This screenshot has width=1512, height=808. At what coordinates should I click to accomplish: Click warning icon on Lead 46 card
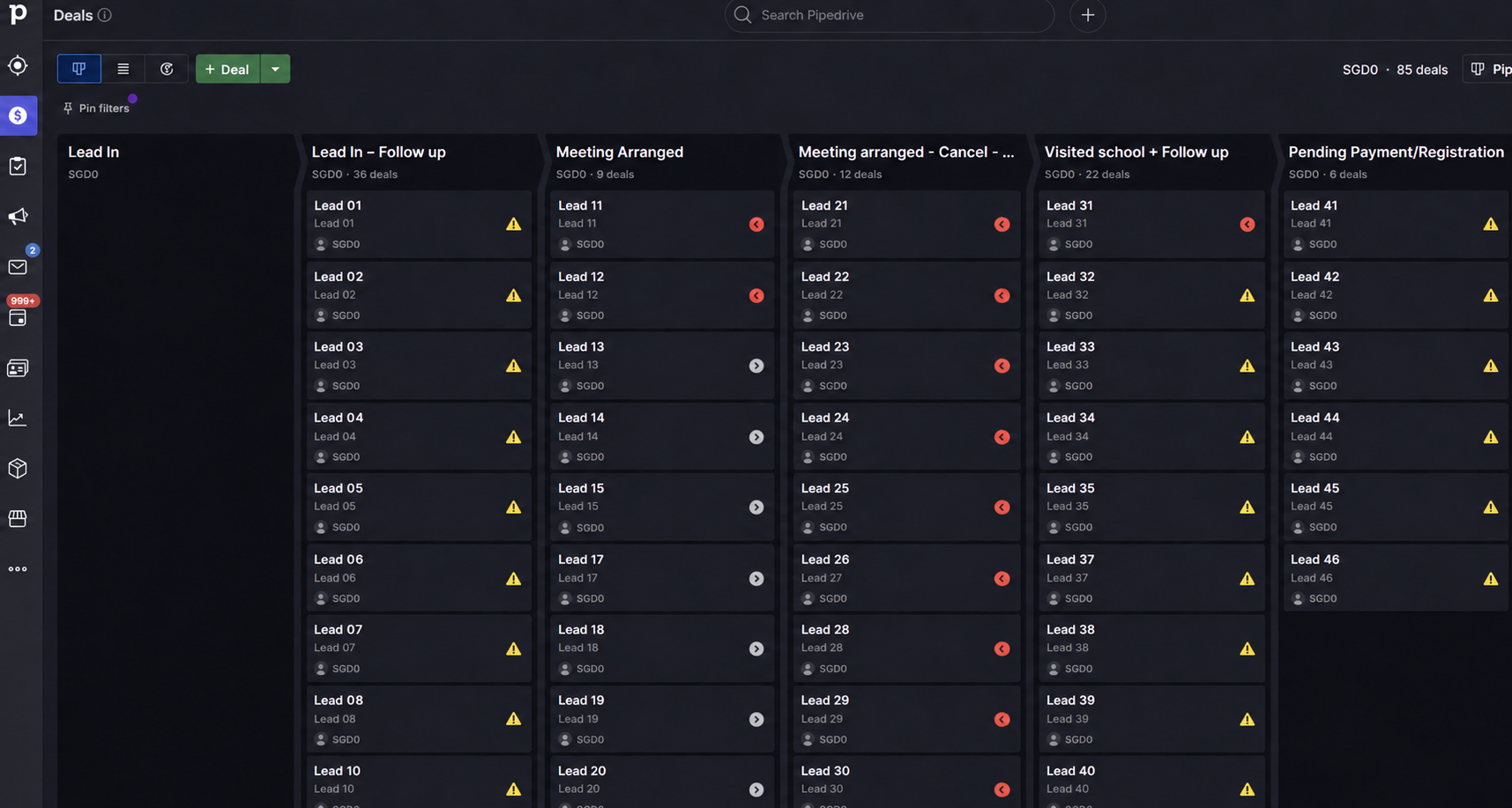tap(1491, 579)
